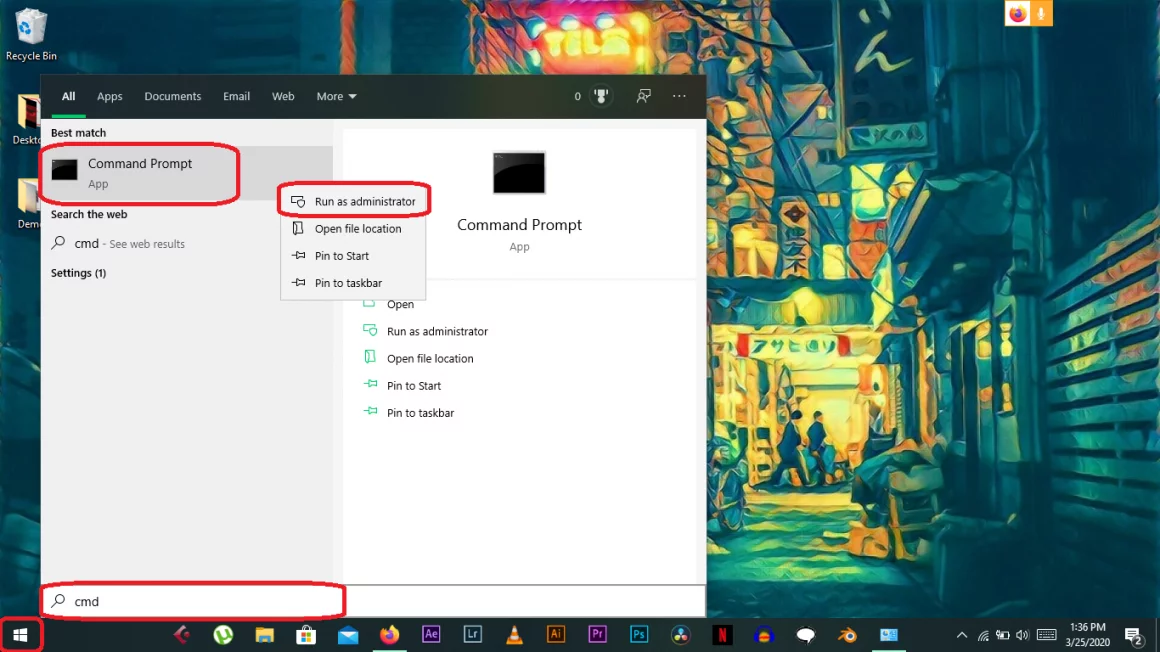This screenshot has width=1160, height=652.
Task: Open Recycle Bin on the desktop
Action: click(31, 34)
